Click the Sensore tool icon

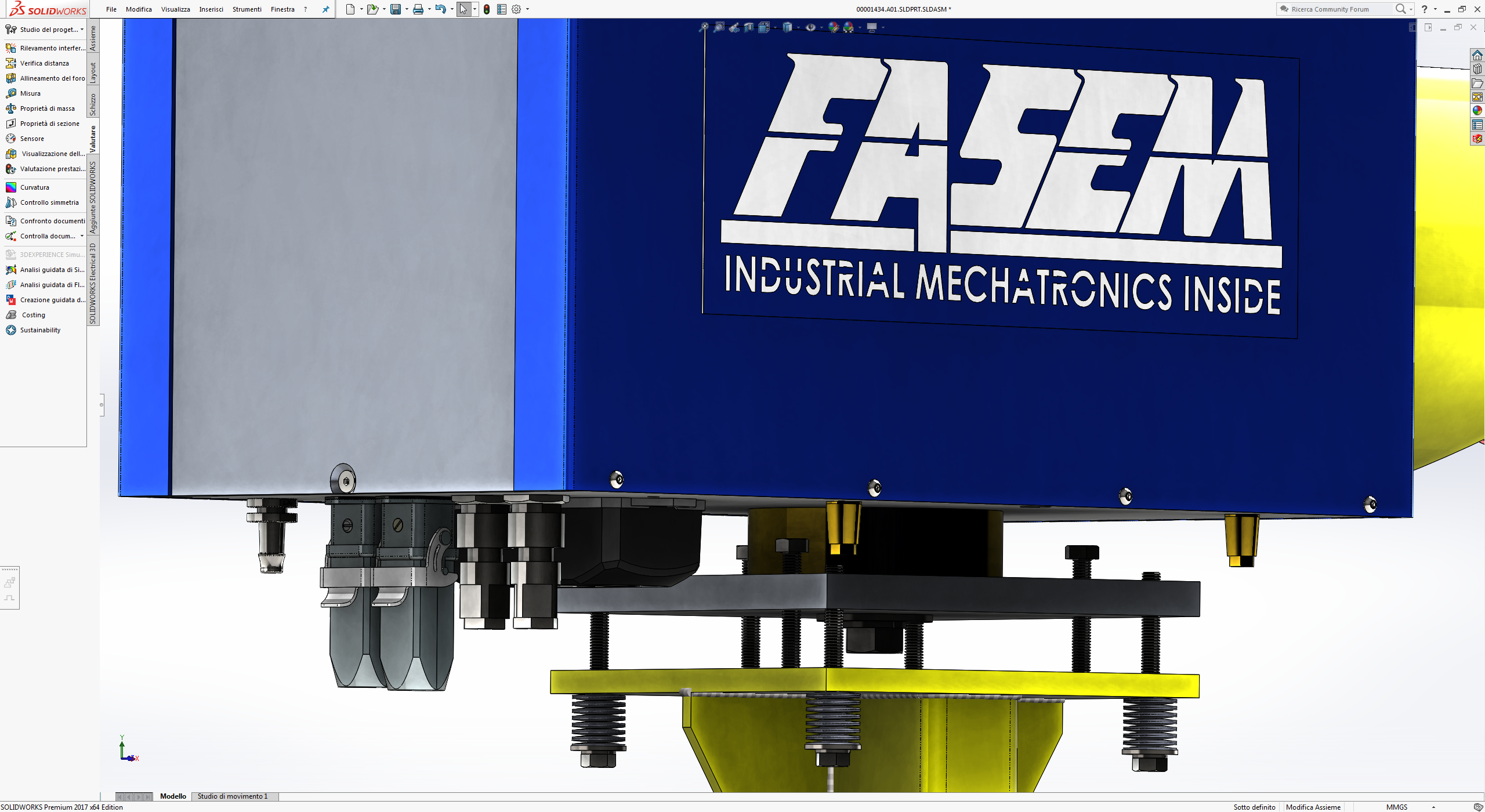pyautogui.click(x=11, y=139)
